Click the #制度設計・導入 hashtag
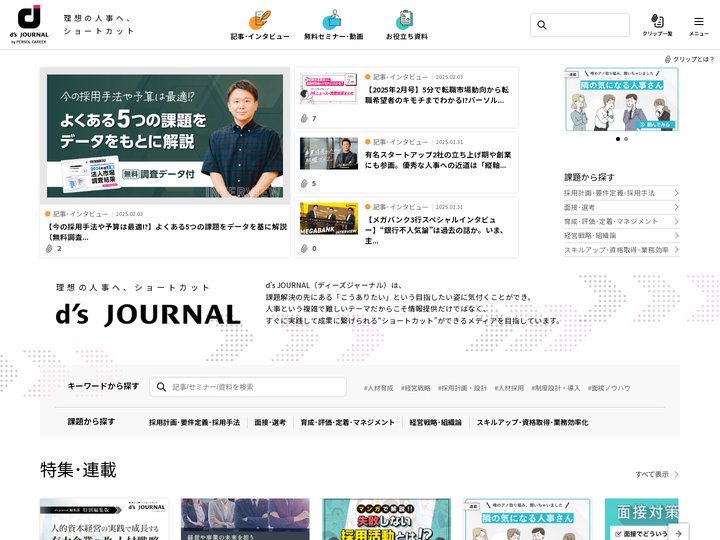This screenshot has height=540, width=720. tap(556, 388)
